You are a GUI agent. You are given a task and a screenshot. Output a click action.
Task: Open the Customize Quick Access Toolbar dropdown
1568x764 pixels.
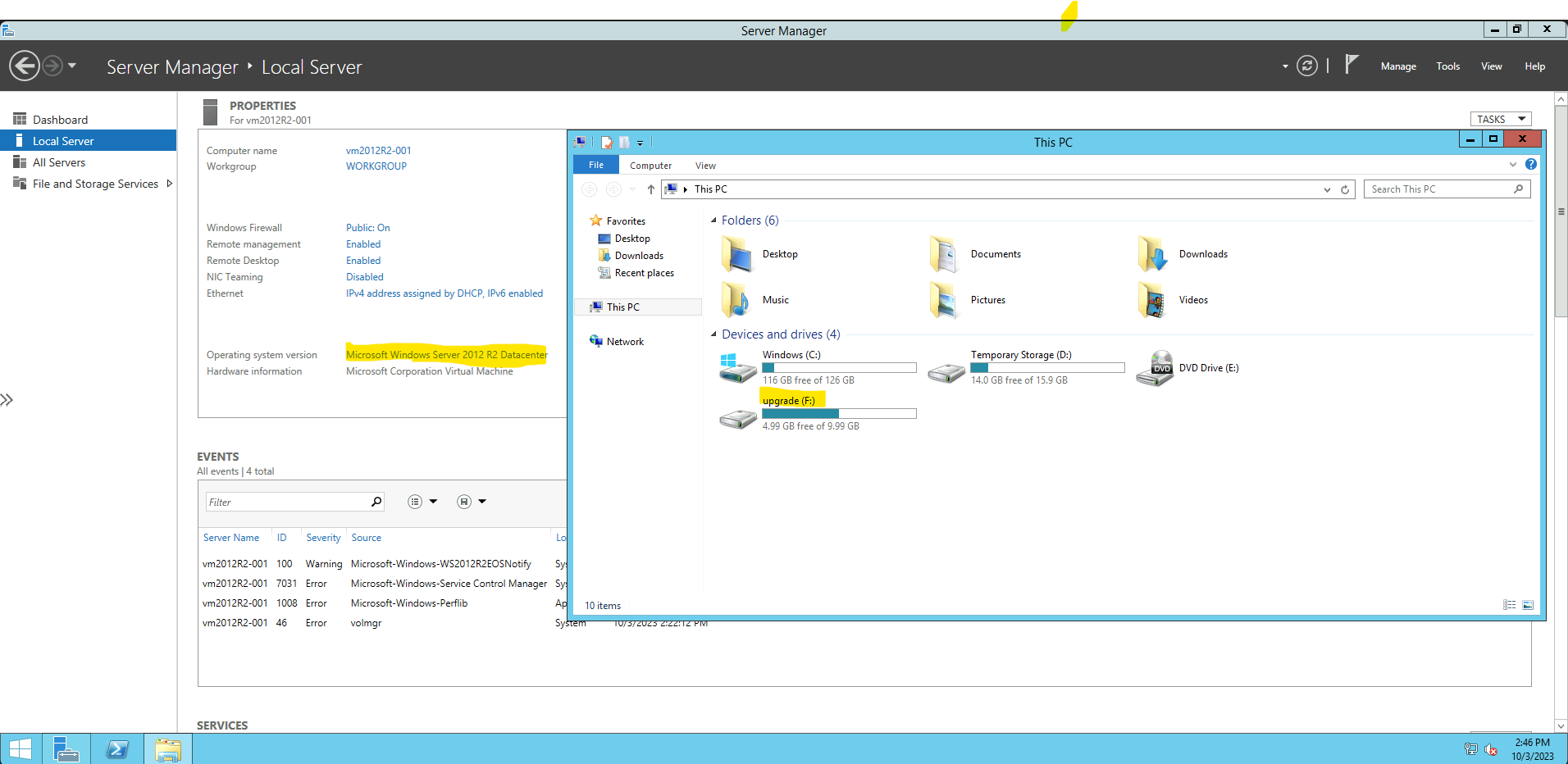[640, 143]
